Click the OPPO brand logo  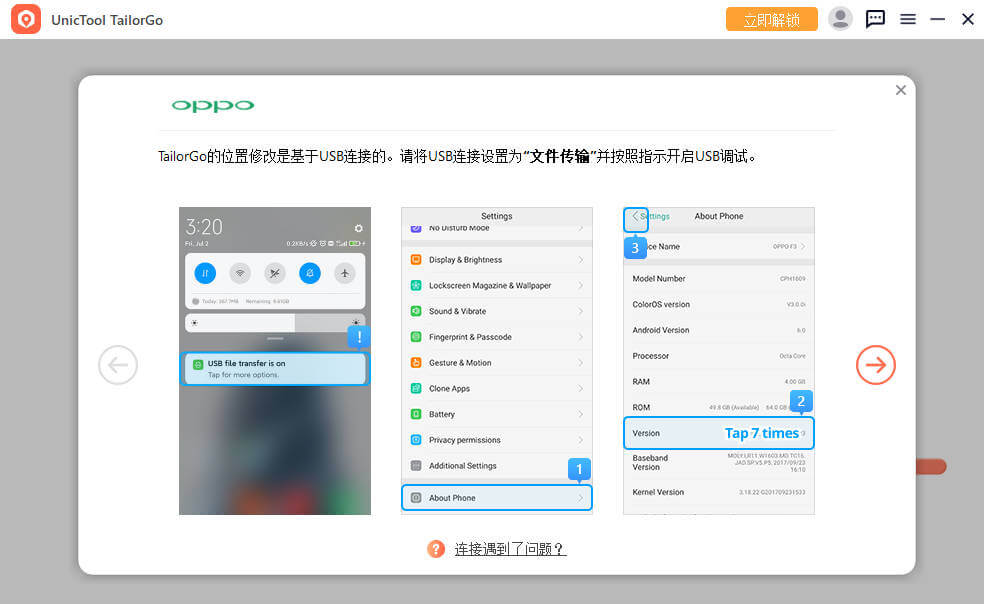213,105
